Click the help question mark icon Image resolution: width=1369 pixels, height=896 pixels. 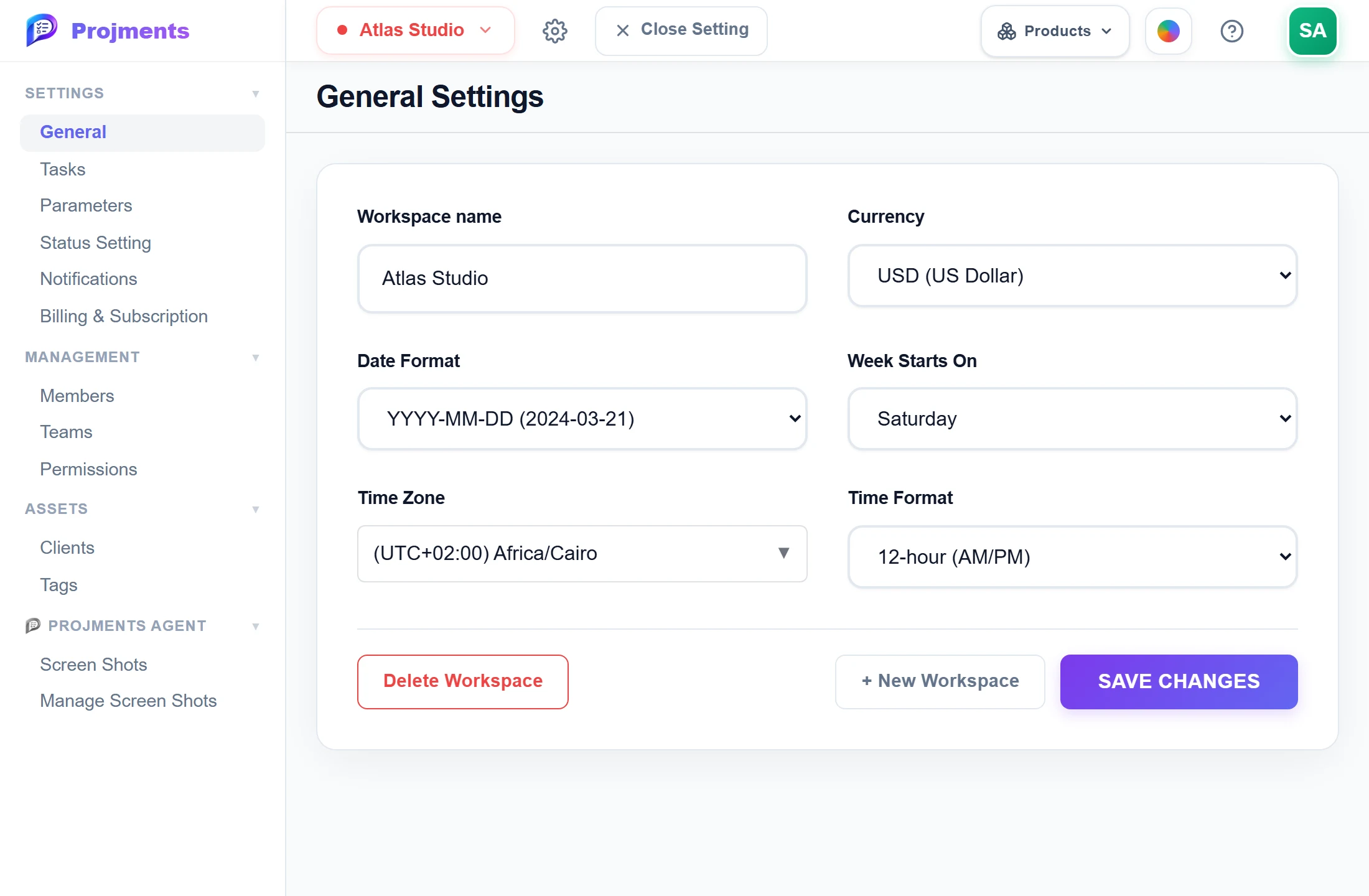pos(1231,30)
